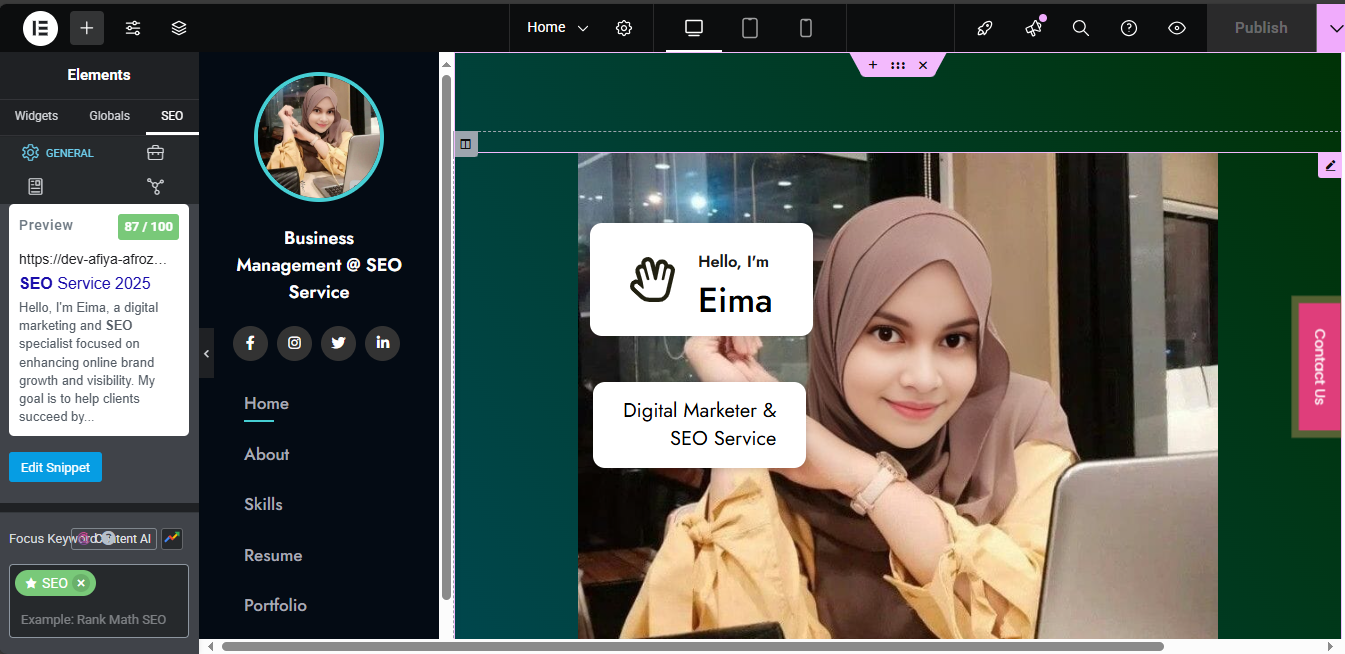Open Site Settings sliders icon
1345x654 pixels.
point(133,28)
